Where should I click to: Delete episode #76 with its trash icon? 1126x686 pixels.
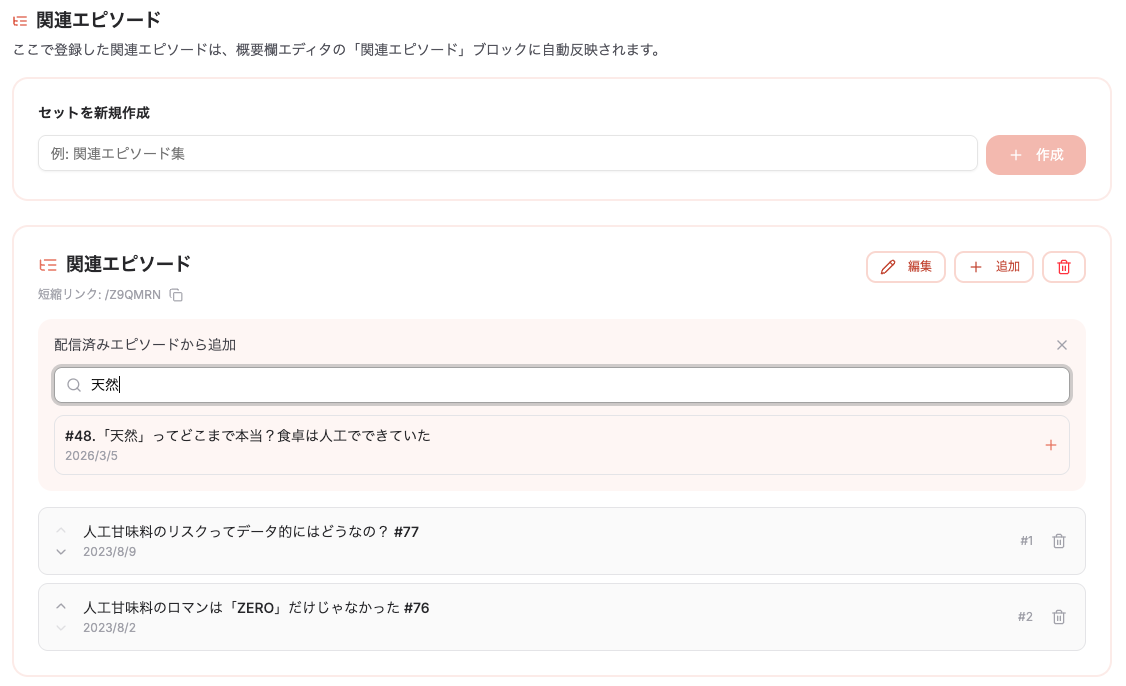coord(1059,617)
